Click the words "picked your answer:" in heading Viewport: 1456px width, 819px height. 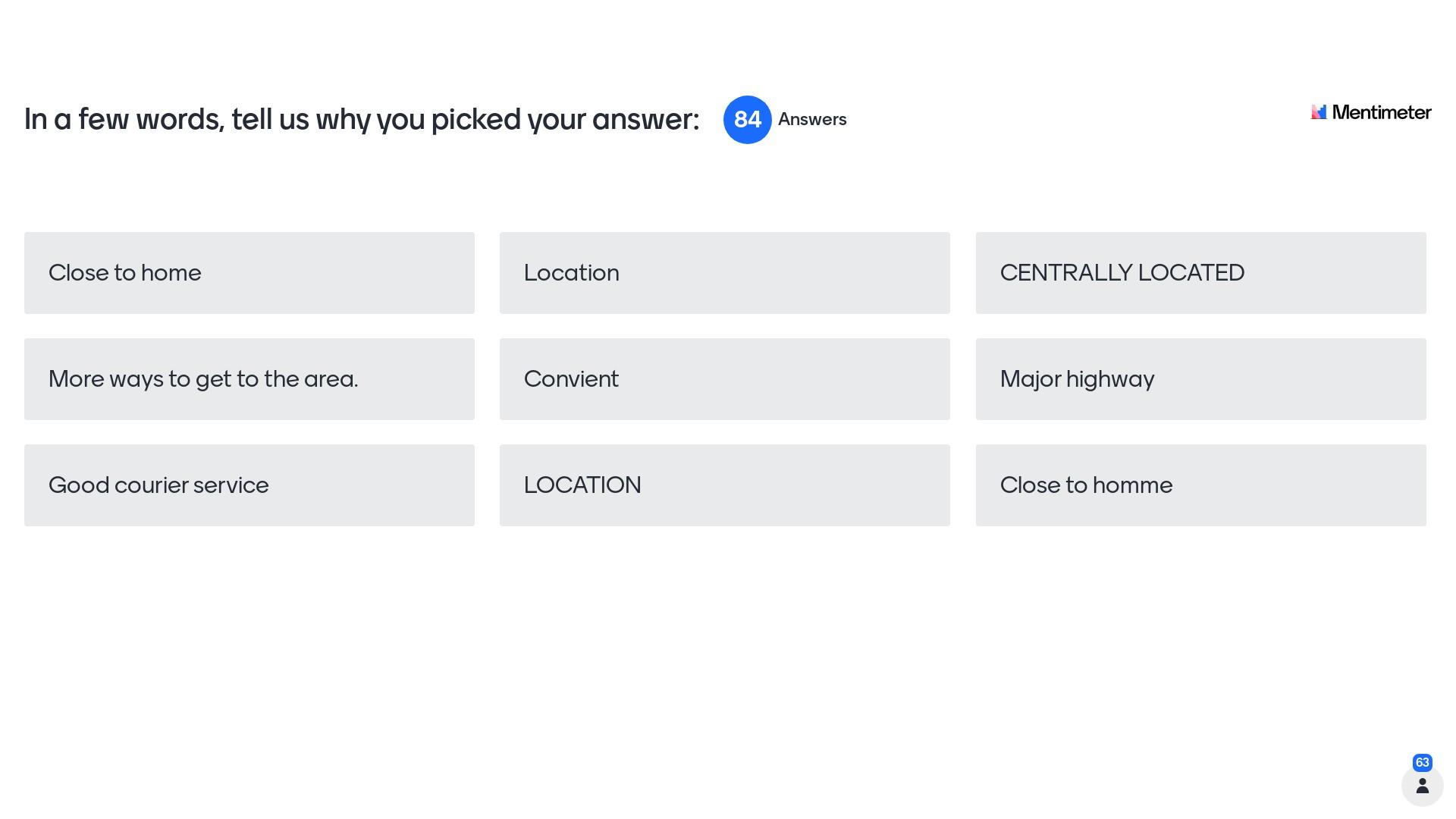coord(565,120)
